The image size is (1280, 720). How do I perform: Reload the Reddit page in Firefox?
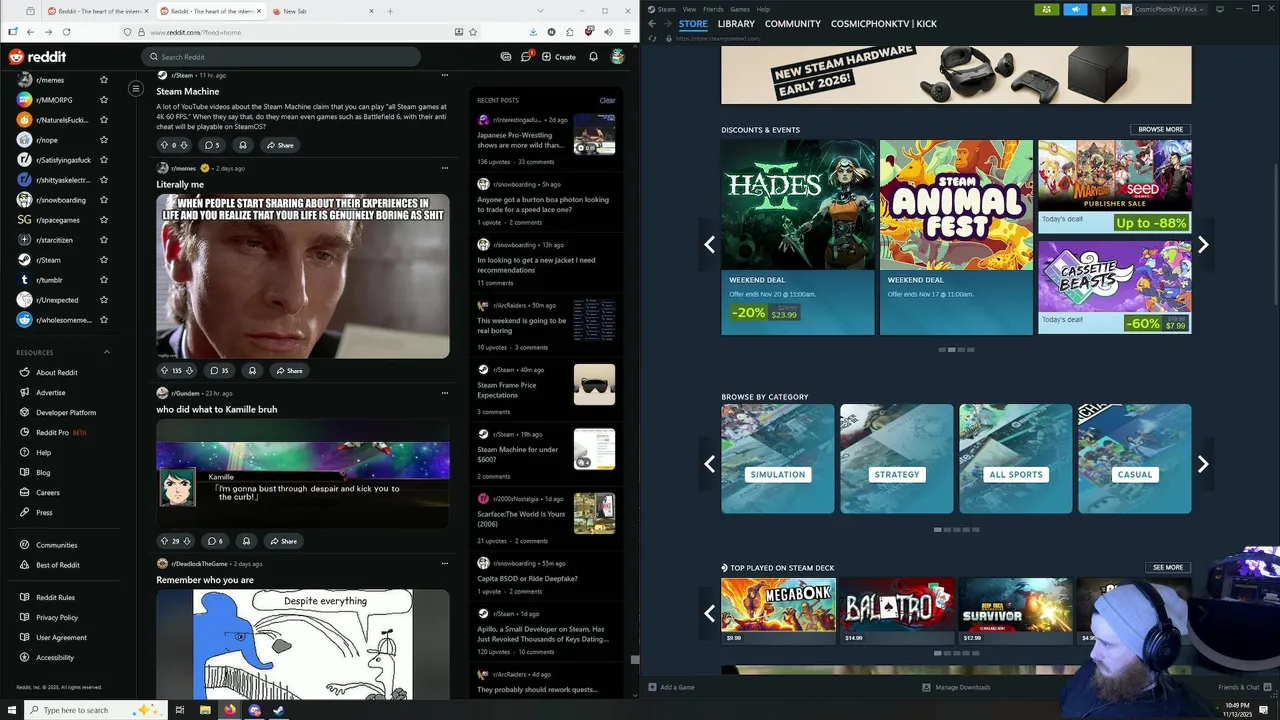point(65,32)
